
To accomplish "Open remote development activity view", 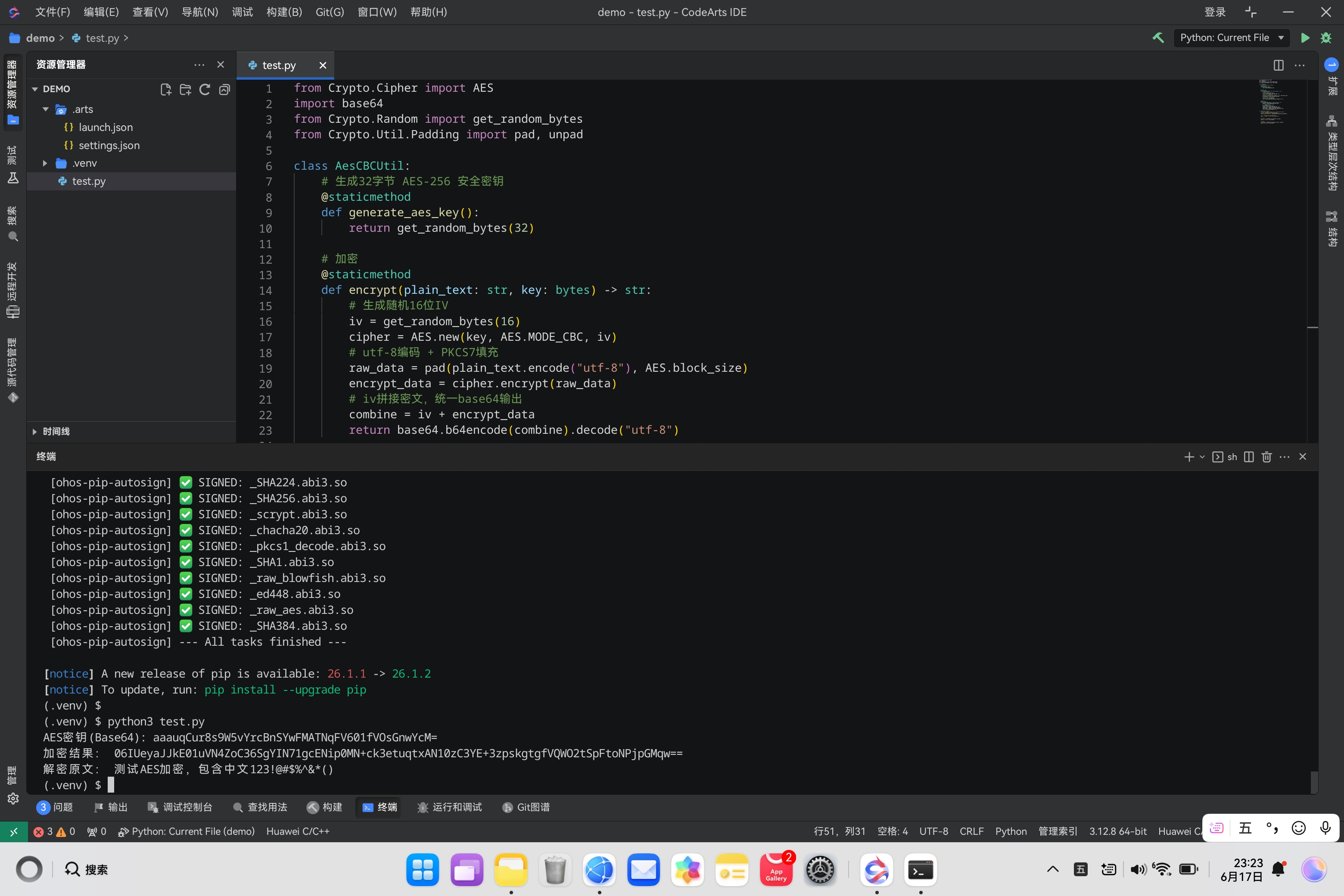I will pyautogui.click(x=12, y=290).
